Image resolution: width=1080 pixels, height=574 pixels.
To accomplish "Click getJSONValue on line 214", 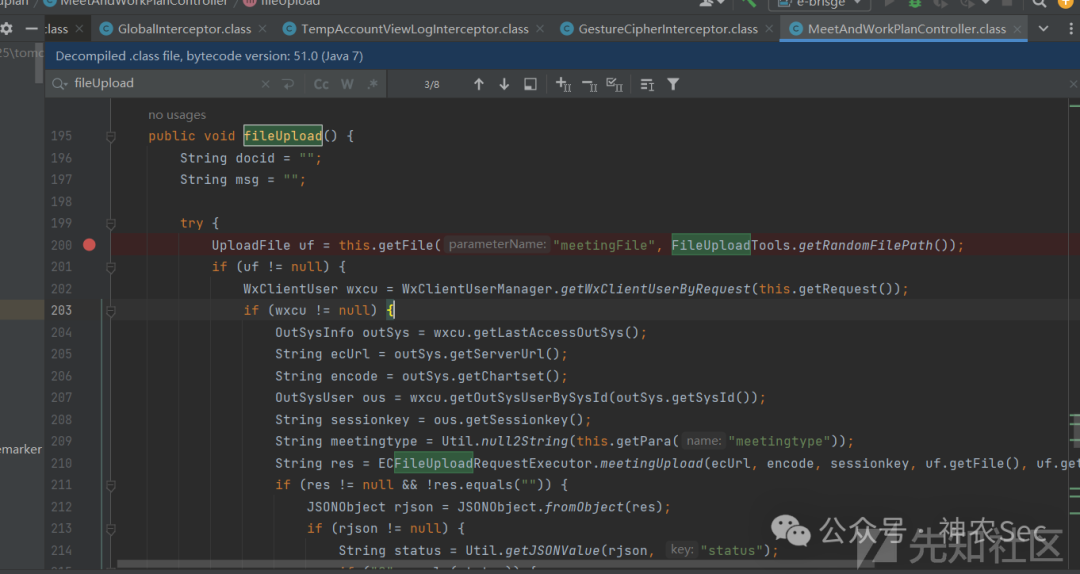I will [x=552, y=551].
